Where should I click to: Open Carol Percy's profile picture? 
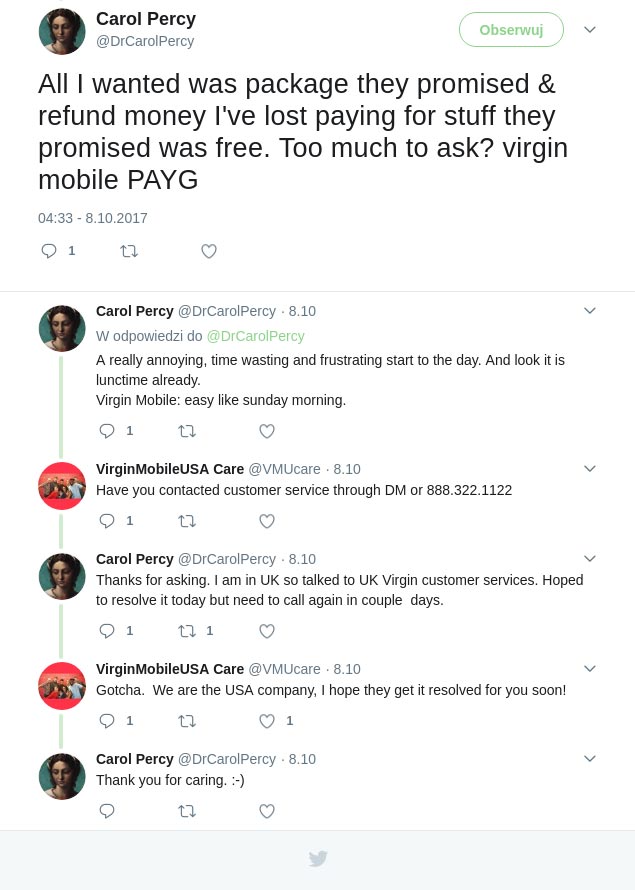pyautogui.click(x=62, y=31)
